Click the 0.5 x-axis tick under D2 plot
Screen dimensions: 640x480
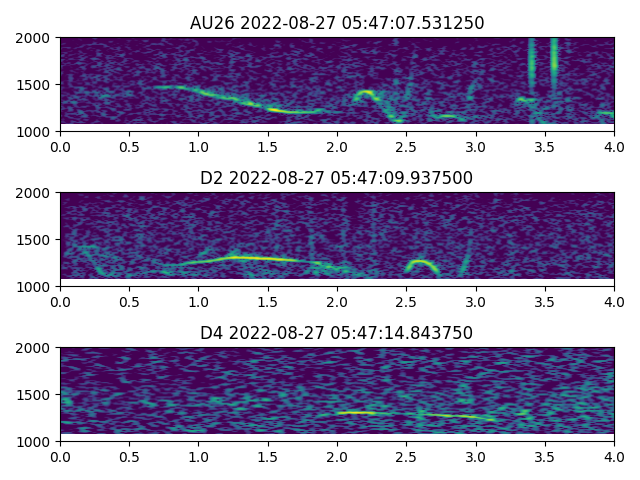click(x=129, y=301)
